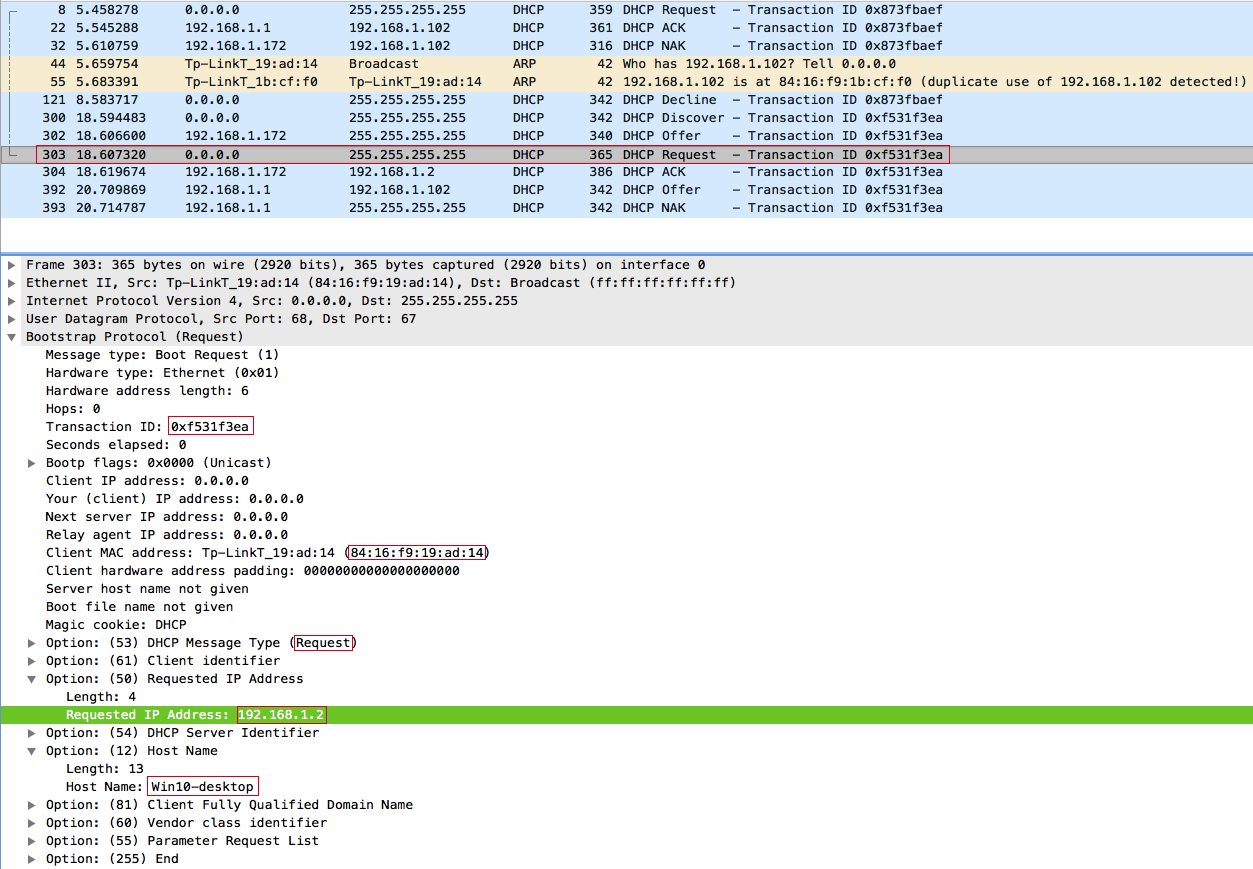Expand the Bootp flags field

(x=32, y=463)
